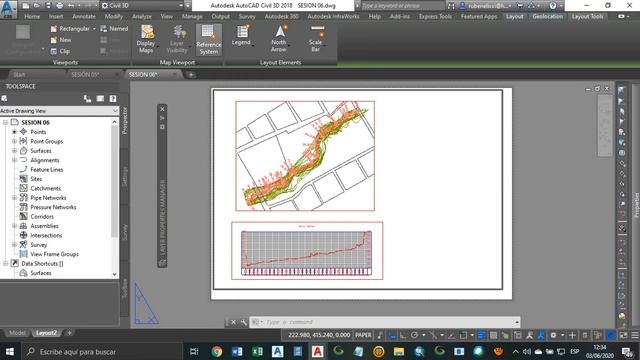Expand the Rectangular viewport dropdown arrow
The width and height of the screenshot is (640, 360).
pyautogui.click(x=94, y=29)
